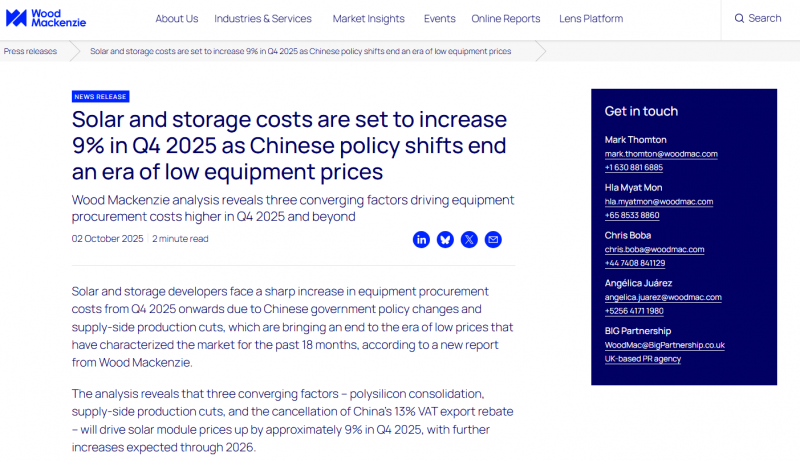Screen dimensions: 800x461
Task: Open the Lens Platform menu
Action: pyautogui.click(x=589, y=18)
